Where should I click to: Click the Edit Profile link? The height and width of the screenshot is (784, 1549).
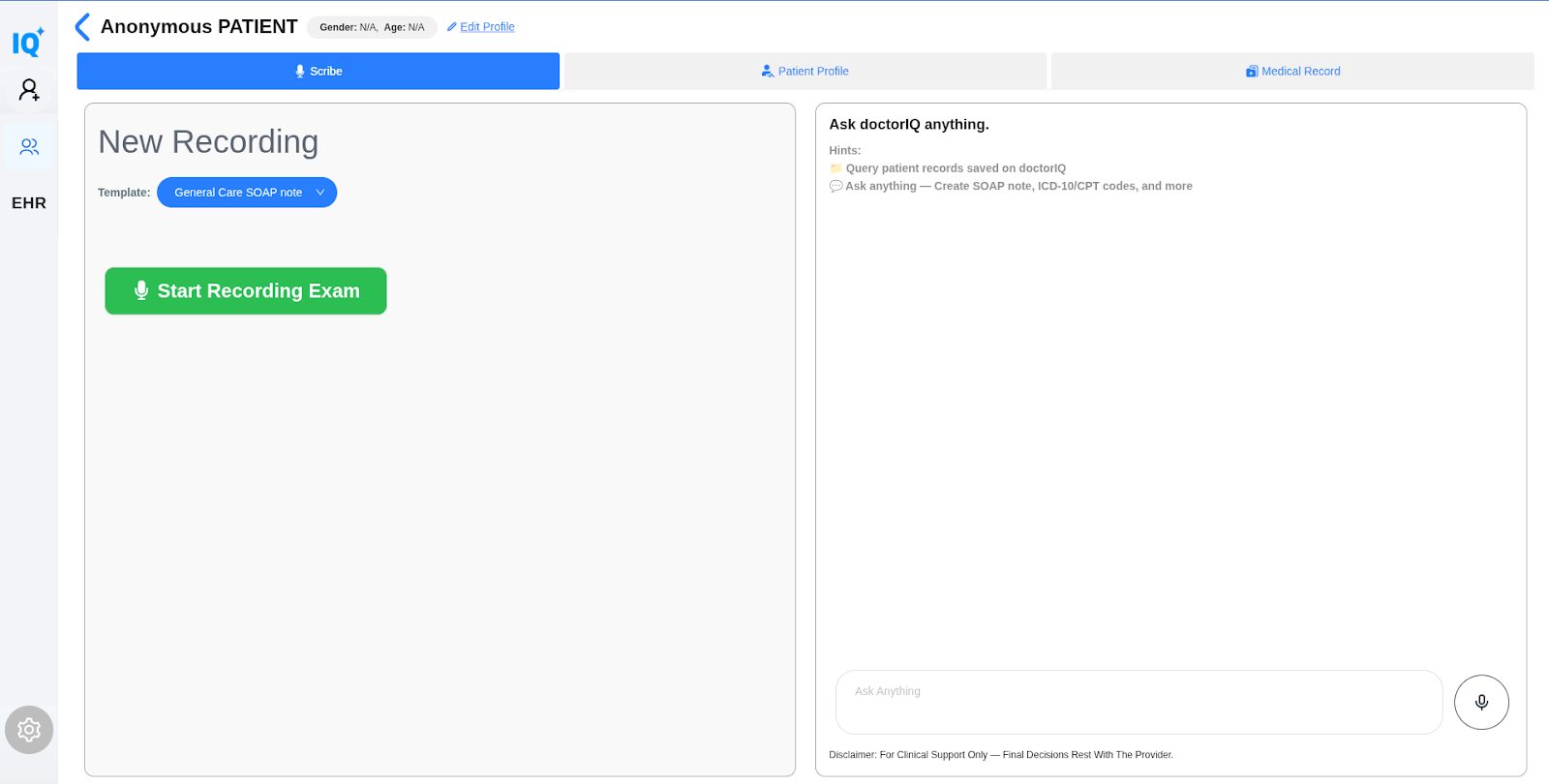[486, 27]
